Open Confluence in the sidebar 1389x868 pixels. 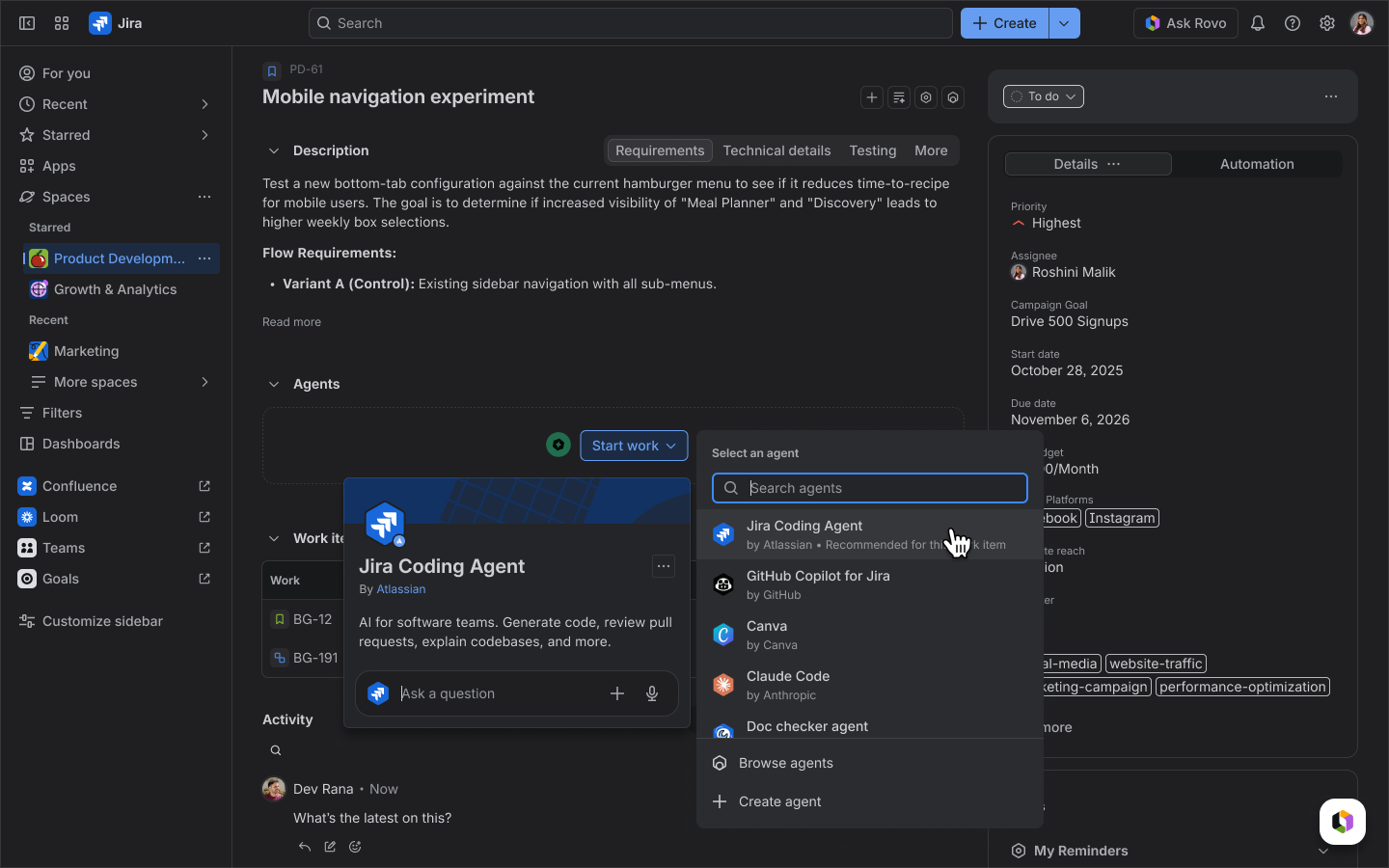point(116,486)
